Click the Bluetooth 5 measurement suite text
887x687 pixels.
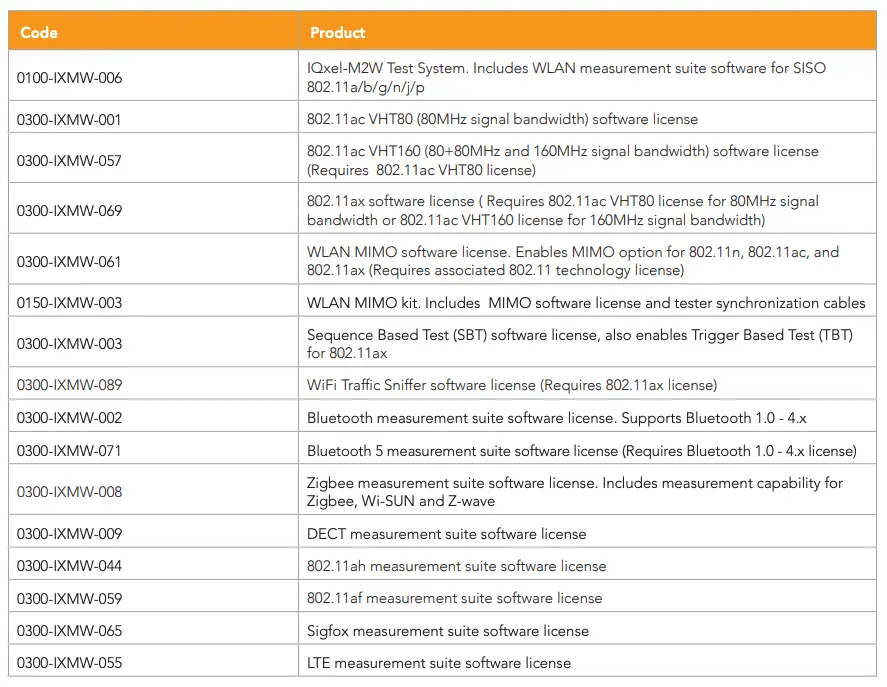(x=581, y=451)
